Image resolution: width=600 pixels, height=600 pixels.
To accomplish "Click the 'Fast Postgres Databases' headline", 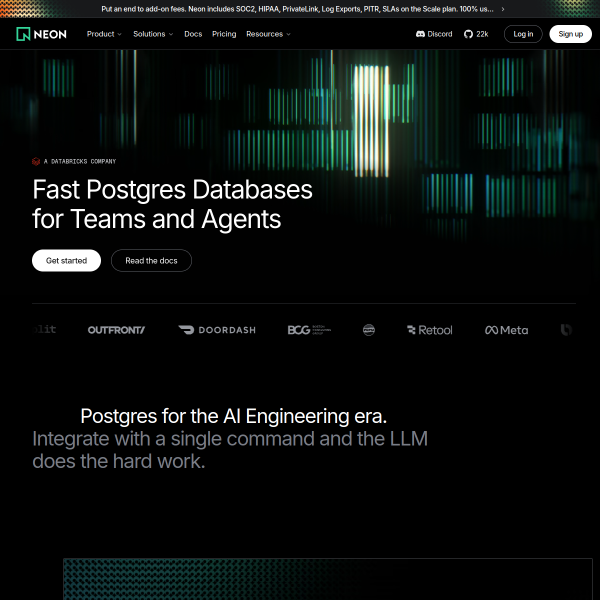I will point(172,189).
